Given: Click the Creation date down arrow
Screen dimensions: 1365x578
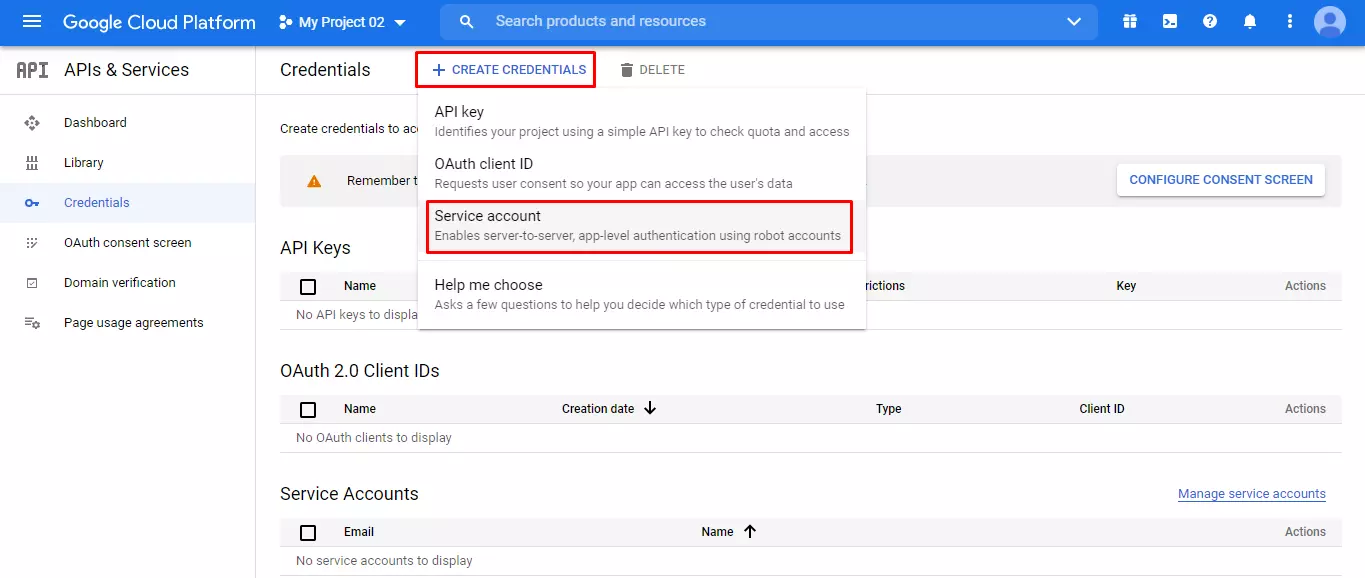Looking at the screenshot, I should pos(650,408).
